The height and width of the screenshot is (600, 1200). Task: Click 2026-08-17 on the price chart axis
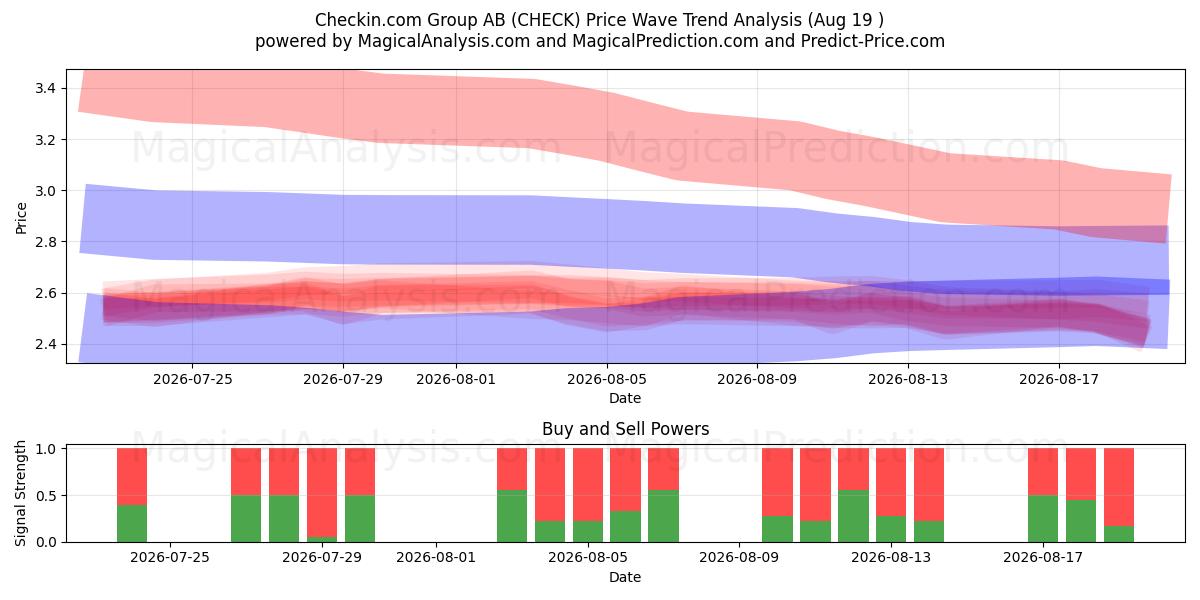tap(1059, 379)
